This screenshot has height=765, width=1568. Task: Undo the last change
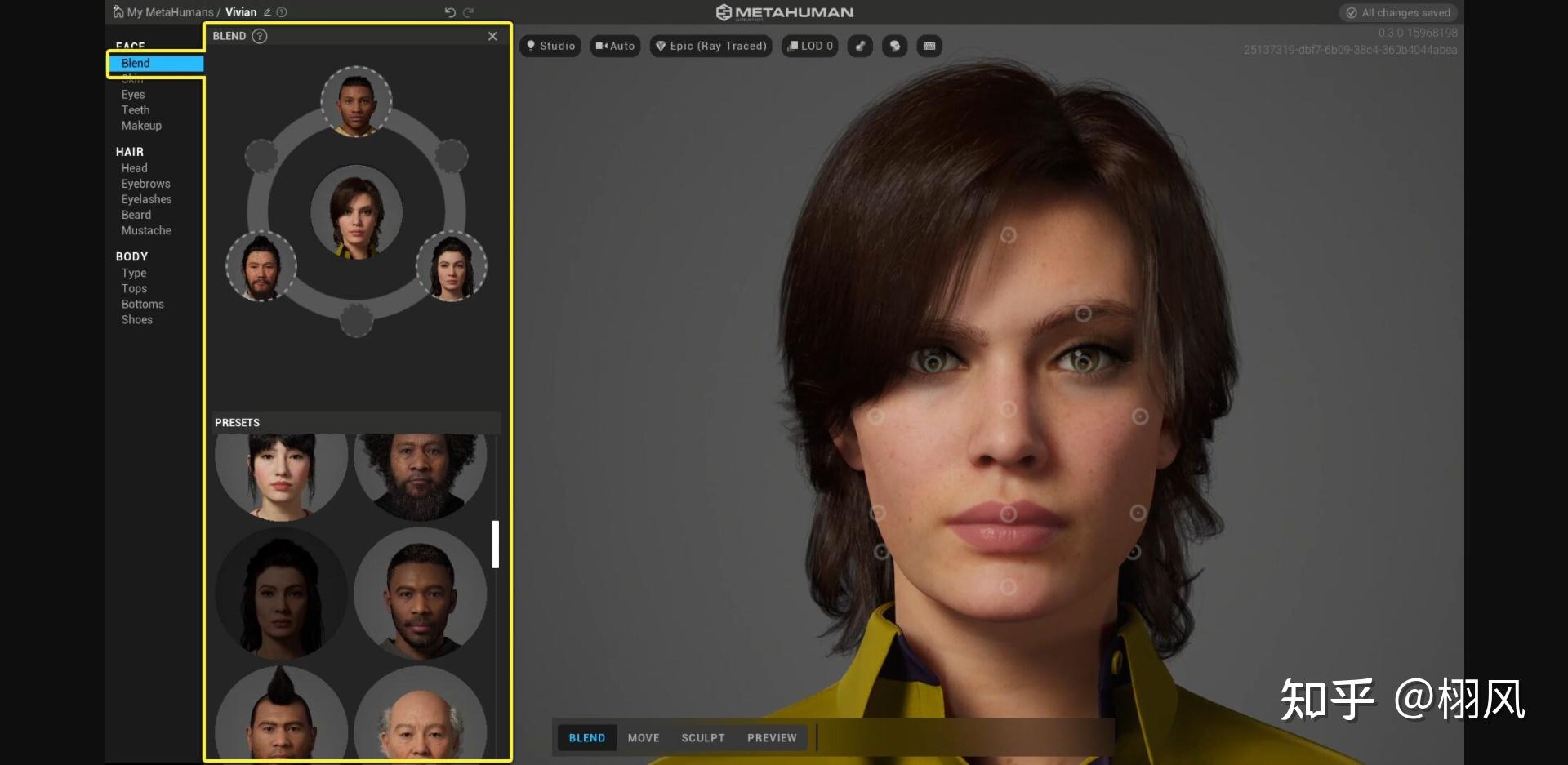point(450,12)
